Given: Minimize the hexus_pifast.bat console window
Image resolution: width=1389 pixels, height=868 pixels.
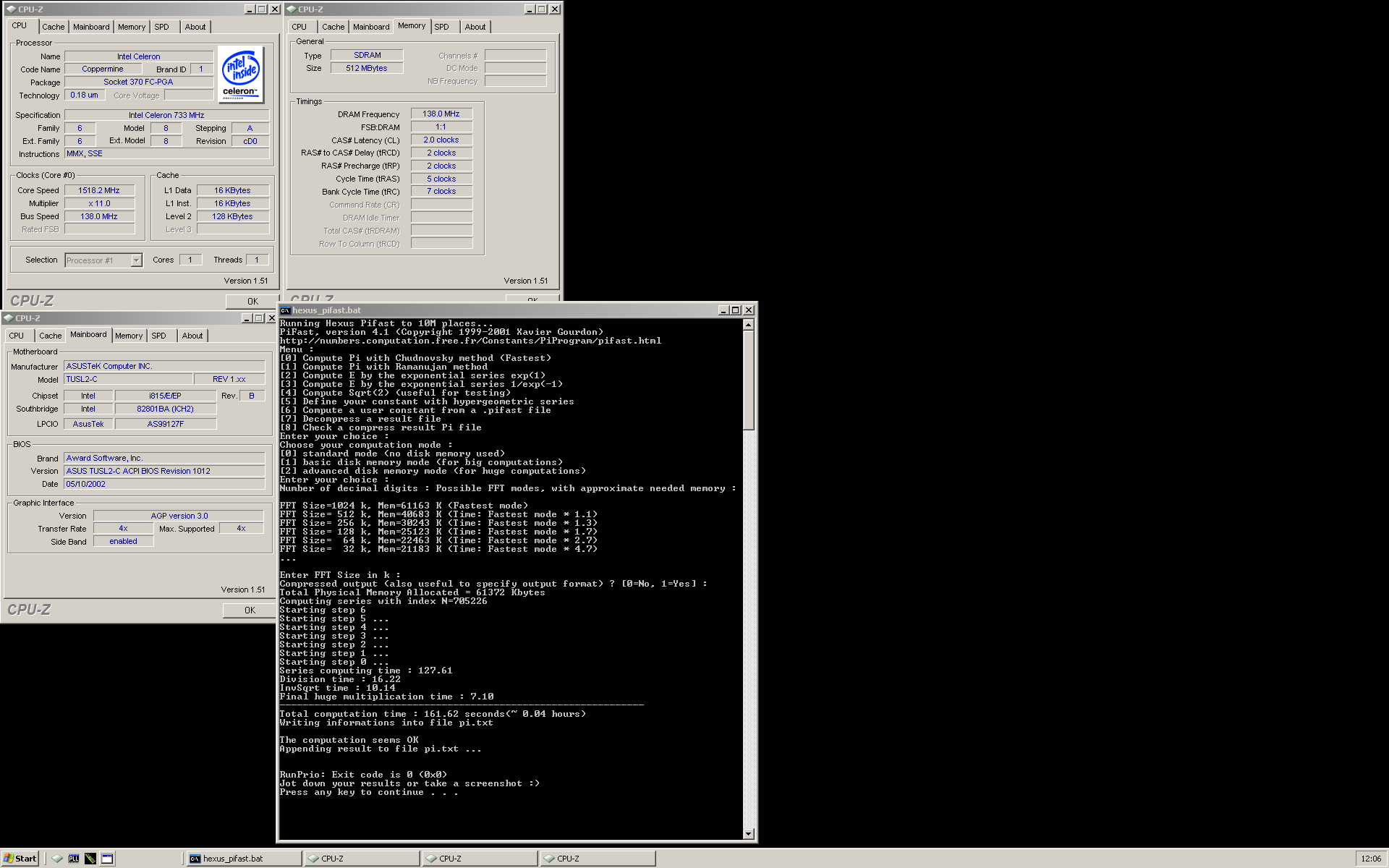Looking at the screenshot, I should click(723, 310).
